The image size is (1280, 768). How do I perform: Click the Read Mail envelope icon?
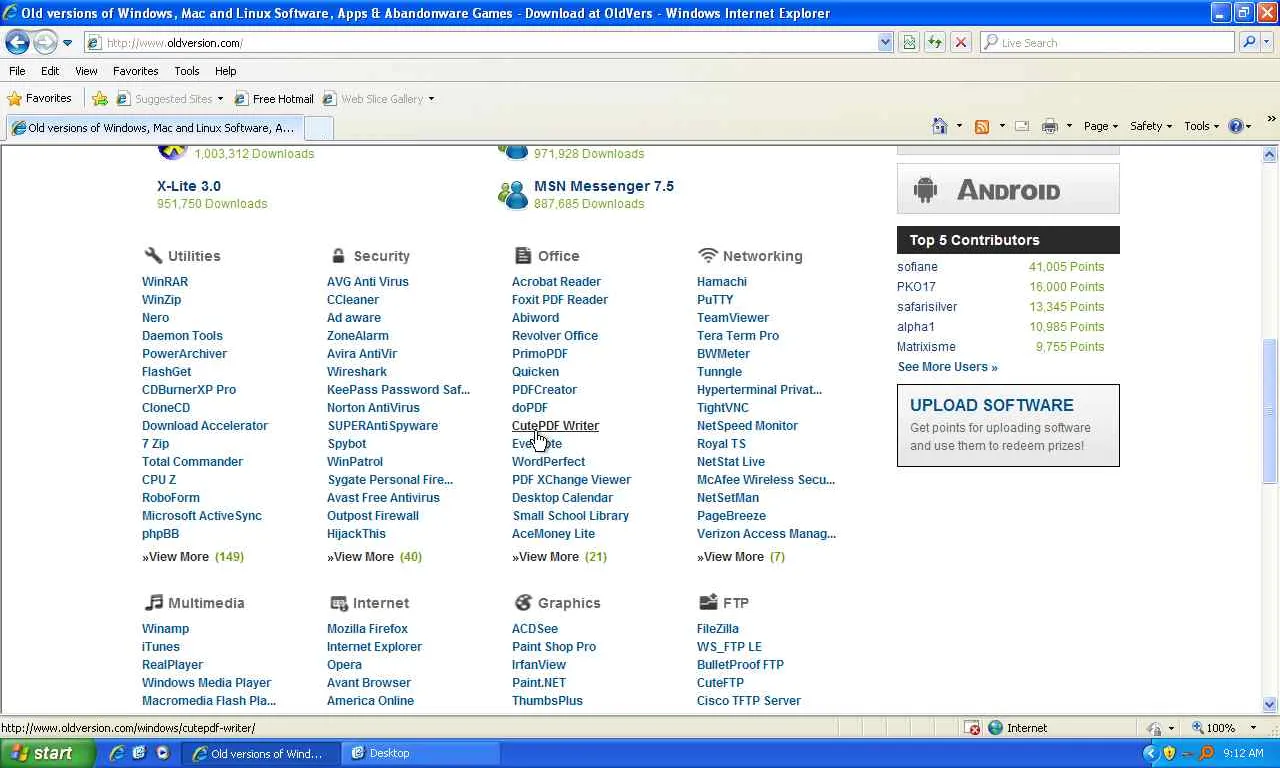pyautogui.click(x=1022, y=126)
